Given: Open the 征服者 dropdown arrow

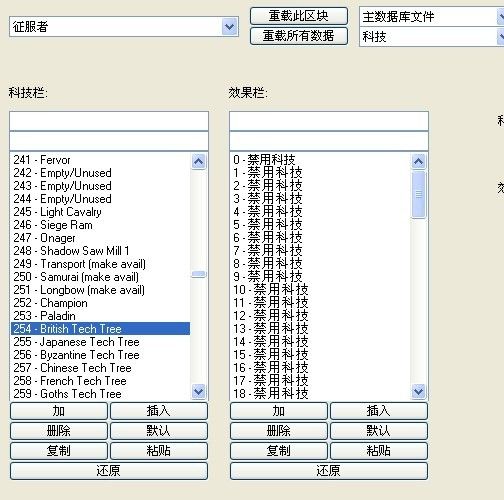Looking at the screenshot, I should click(229, 27).
